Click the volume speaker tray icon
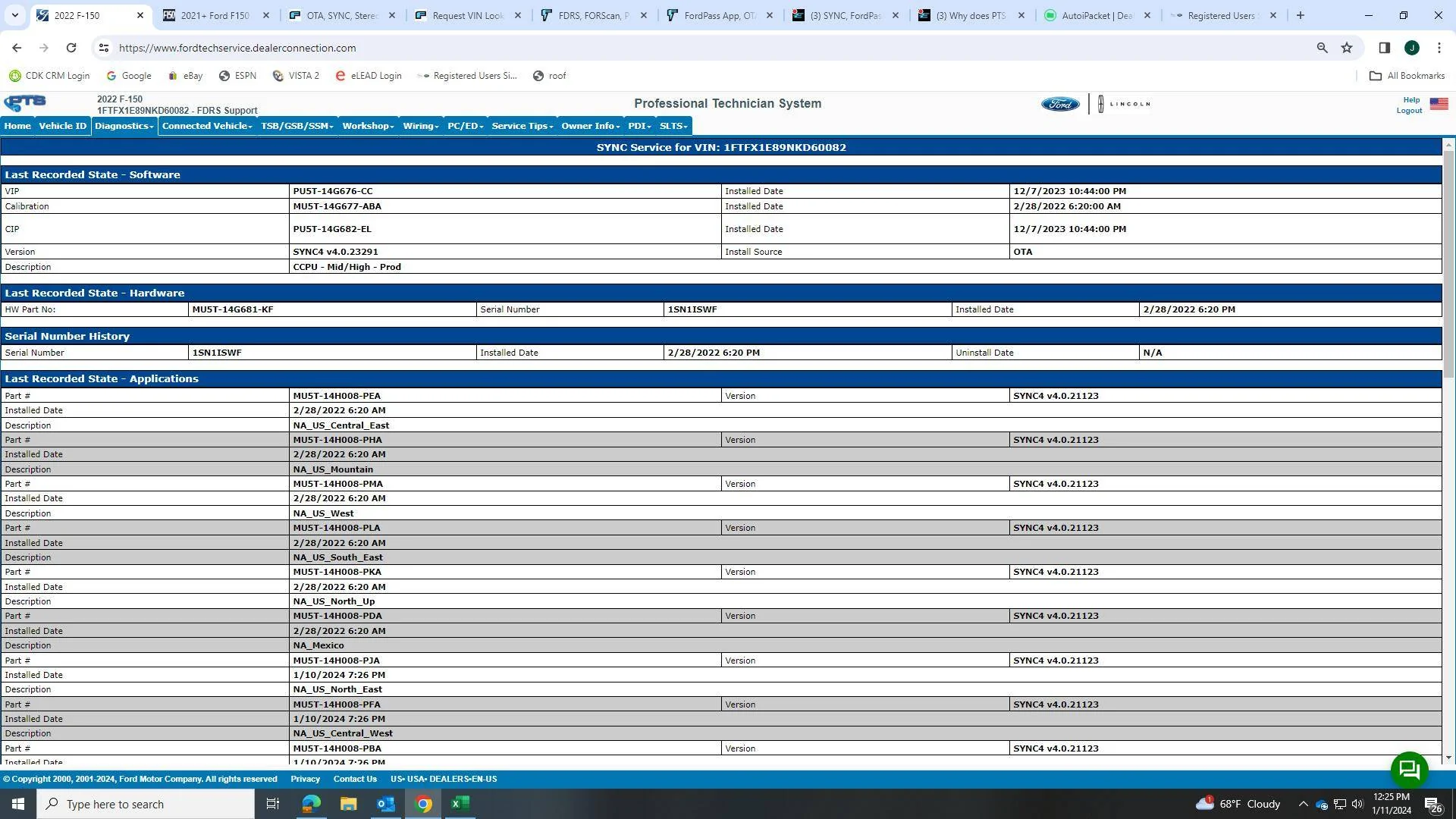 coord(1357,804)
